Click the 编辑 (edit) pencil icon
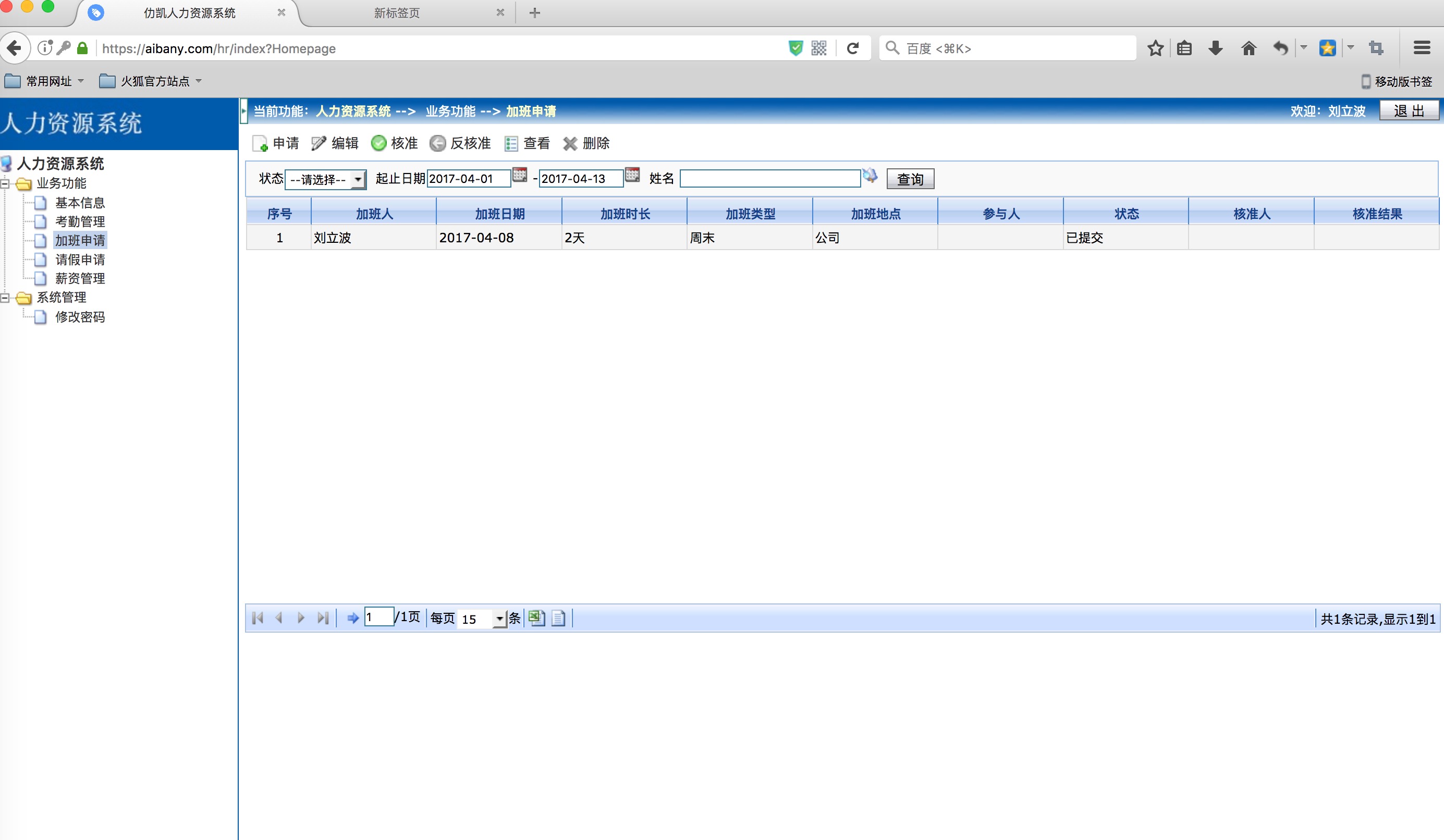 (319, 143)
